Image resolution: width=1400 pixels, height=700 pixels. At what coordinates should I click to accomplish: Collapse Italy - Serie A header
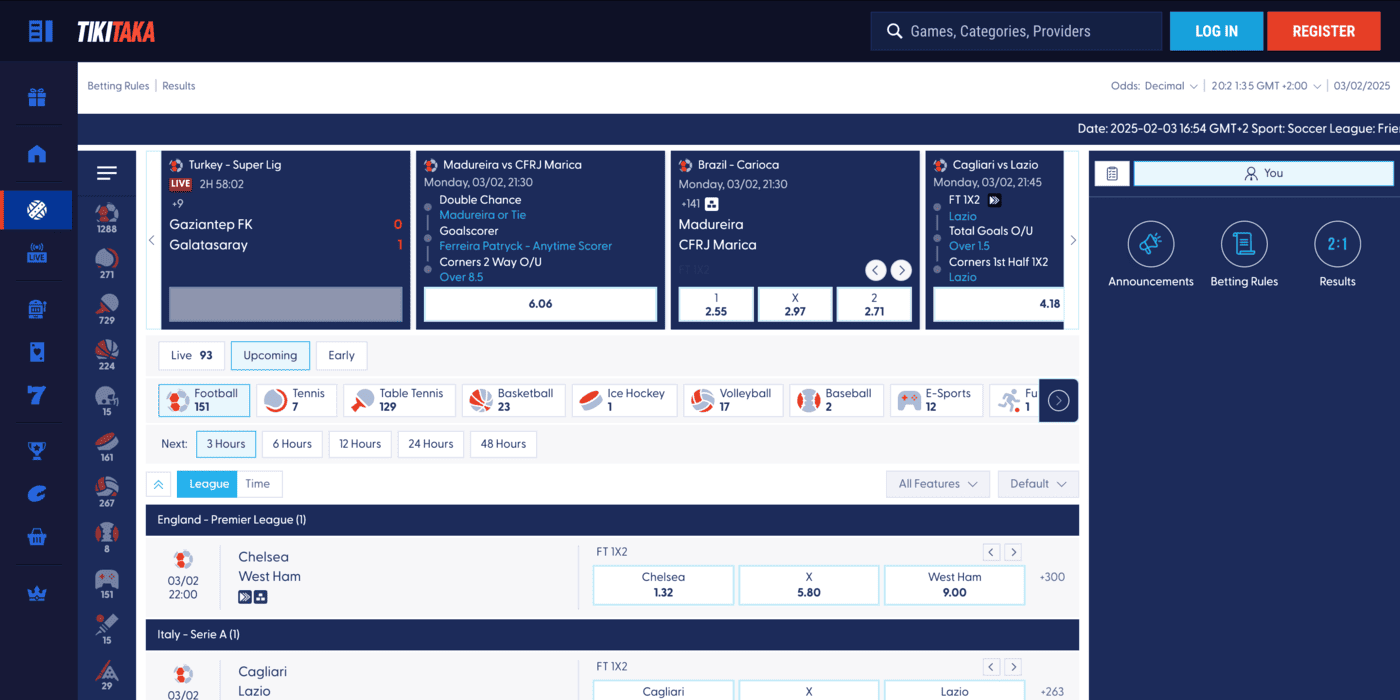coord(612,634)
